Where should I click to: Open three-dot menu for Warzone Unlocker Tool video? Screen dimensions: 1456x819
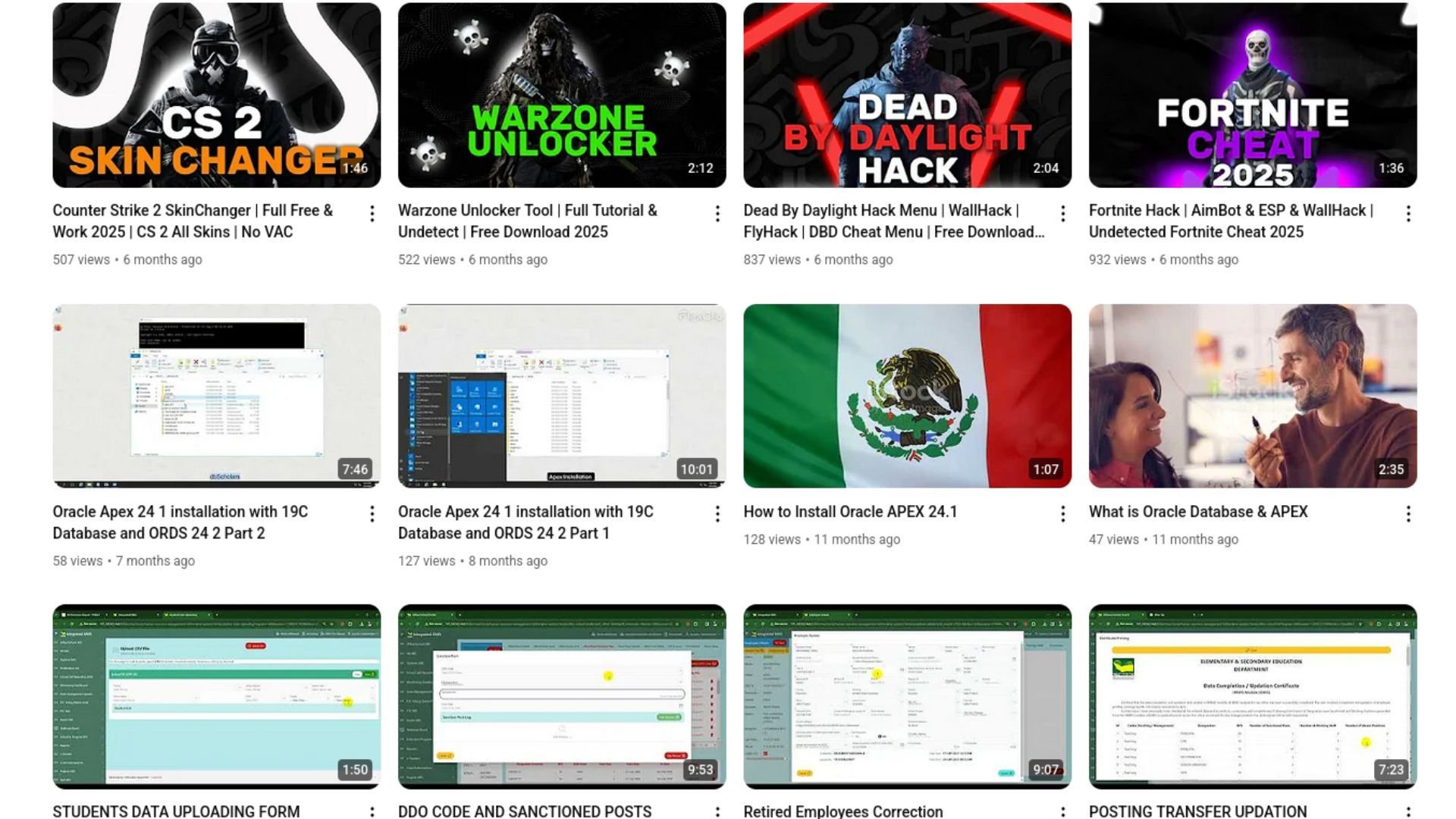[717, 214]
